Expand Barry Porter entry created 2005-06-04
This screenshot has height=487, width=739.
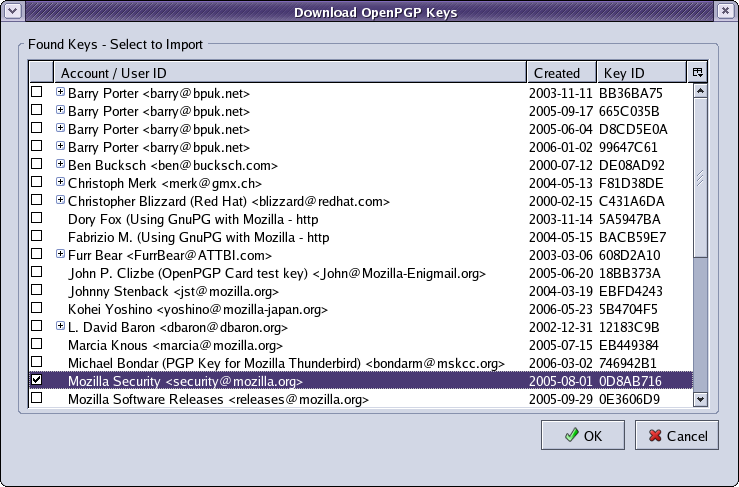coord(60,127)
